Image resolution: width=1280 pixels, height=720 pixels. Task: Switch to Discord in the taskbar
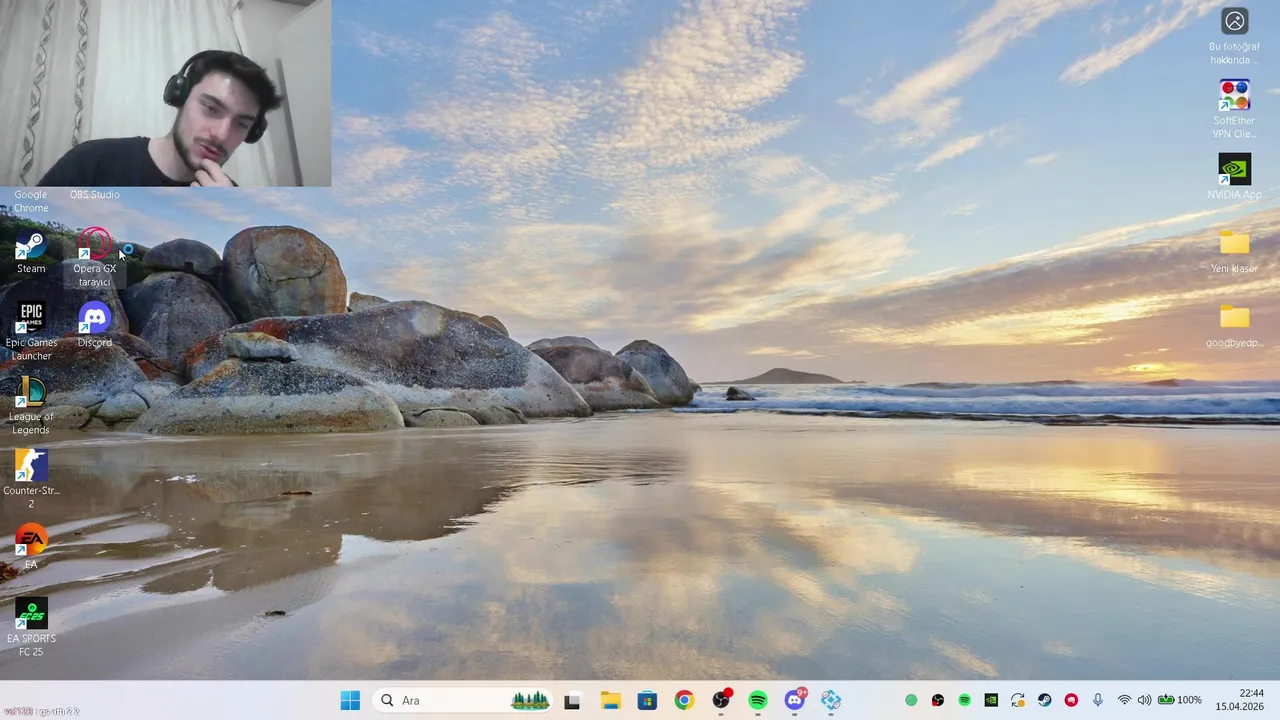(795, 700)
